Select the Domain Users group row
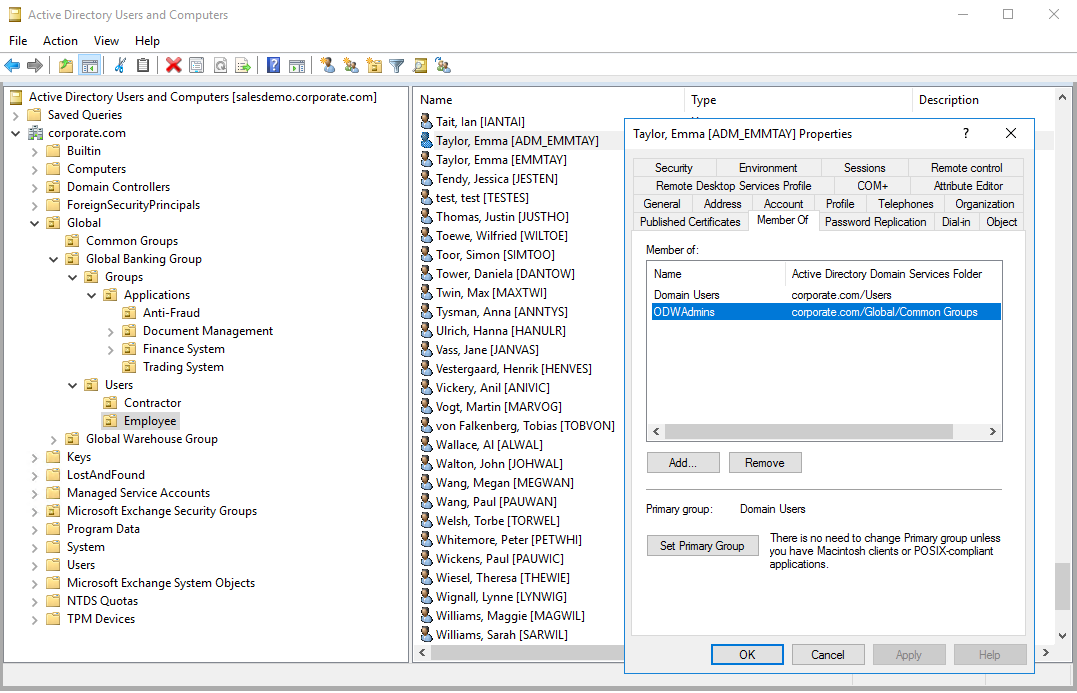The height and width of the screenshot is (693, 1077). [824, 295]
